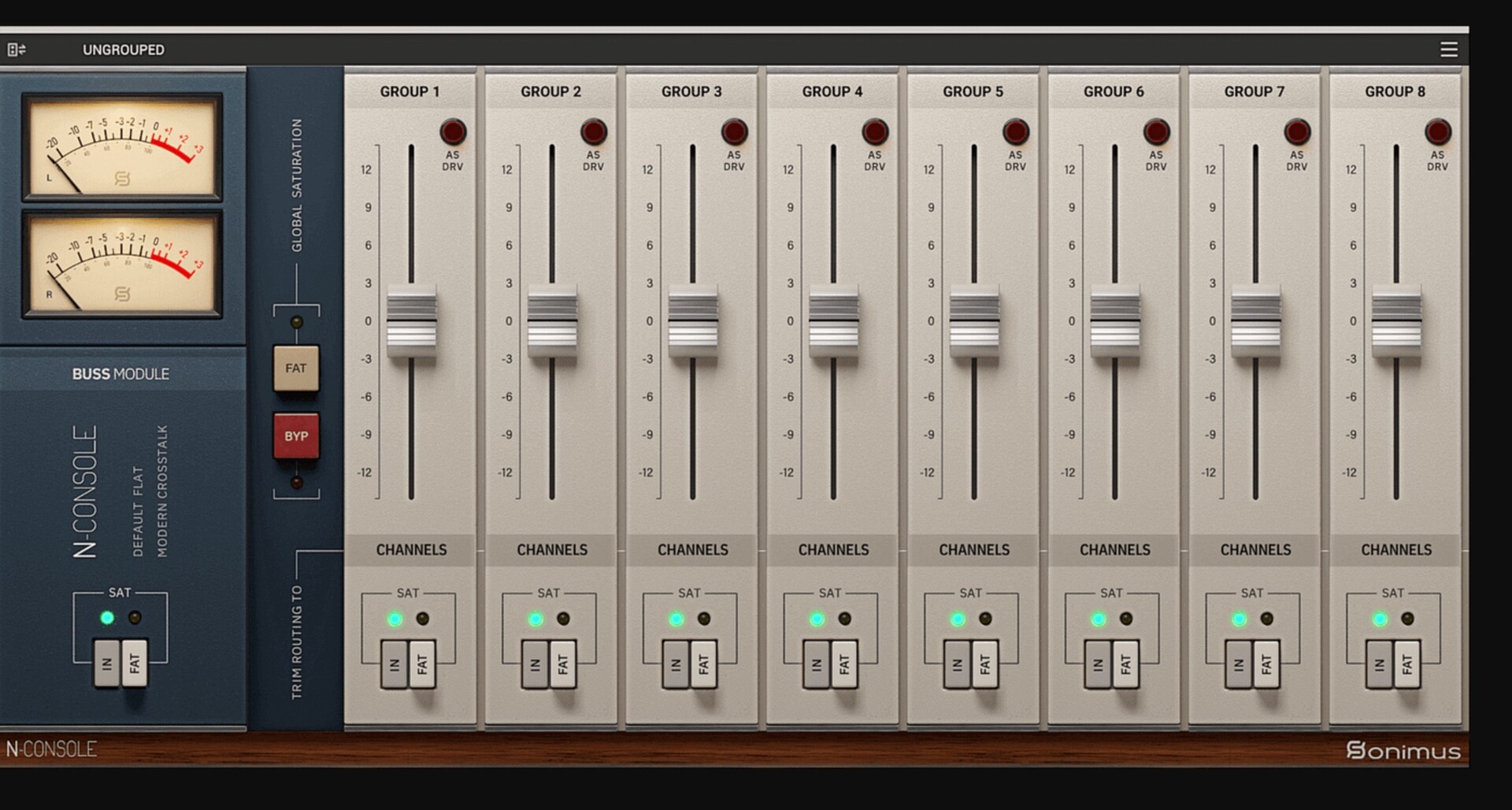Toggle the Group 2 SAT IN switch
1512x810 pixels.
tap(535, 664)
